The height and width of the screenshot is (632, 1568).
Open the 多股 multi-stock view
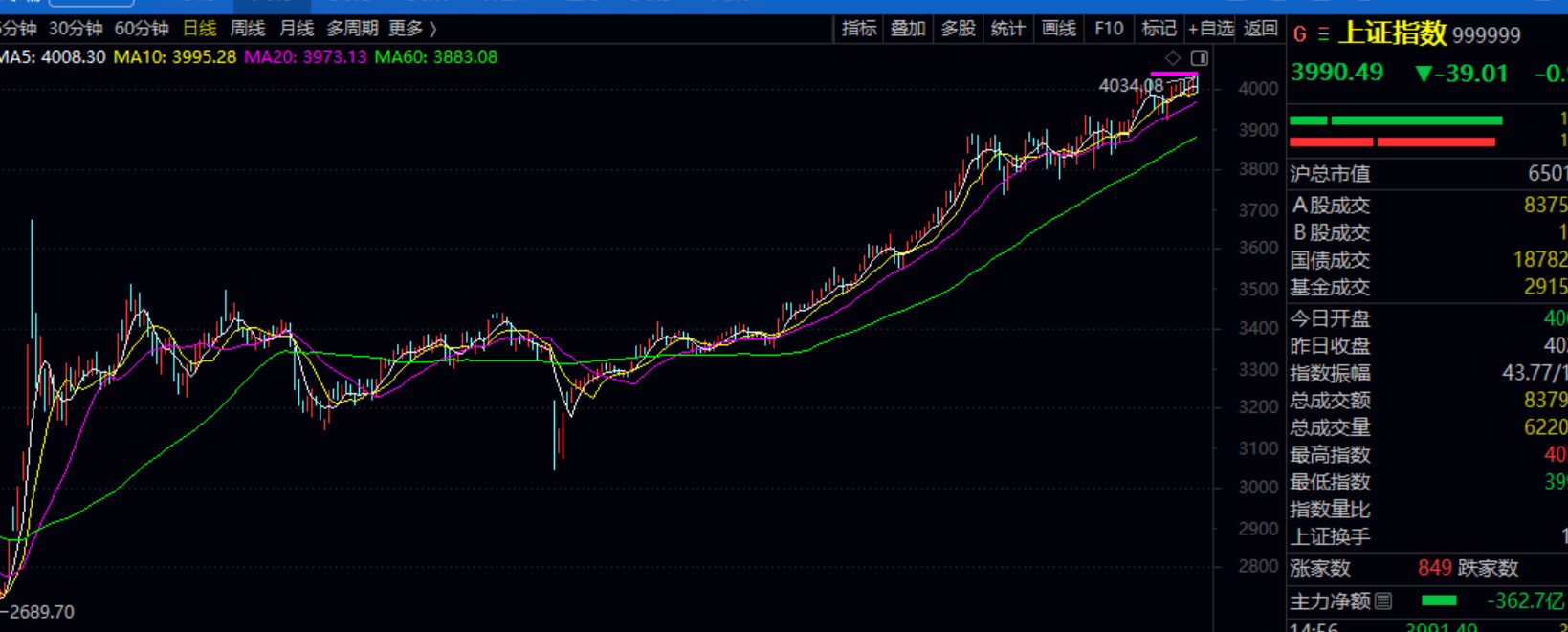pos(958,29)
